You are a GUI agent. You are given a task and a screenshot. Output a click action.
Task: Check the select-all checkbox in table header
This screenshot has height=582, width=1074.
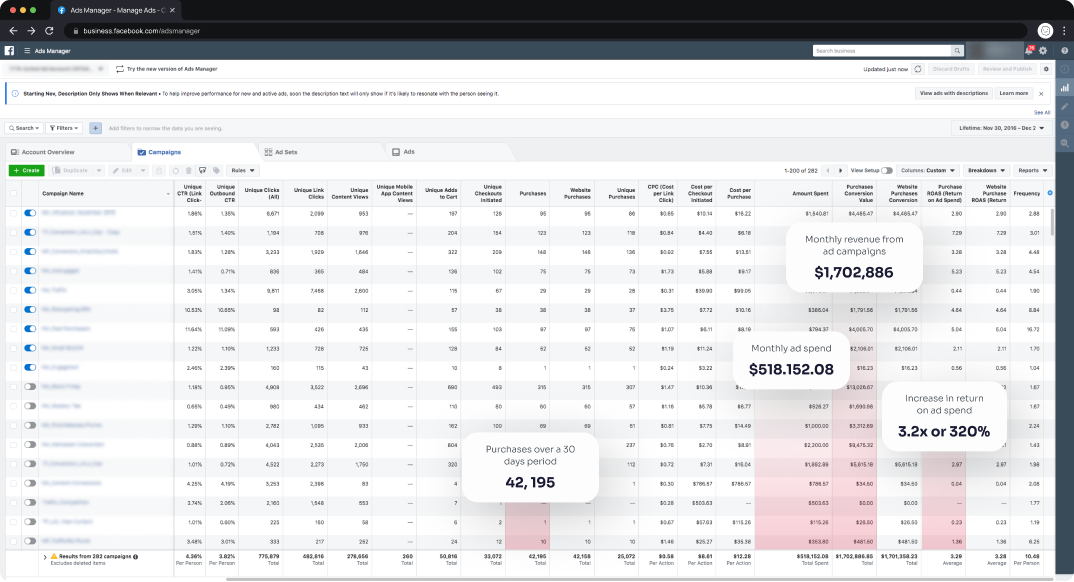tap(14, 193)
